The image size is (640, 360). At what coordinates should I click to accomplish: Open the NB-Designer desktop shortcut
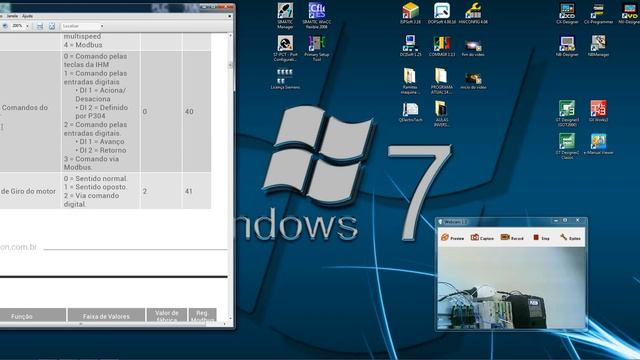coord(567,46)
